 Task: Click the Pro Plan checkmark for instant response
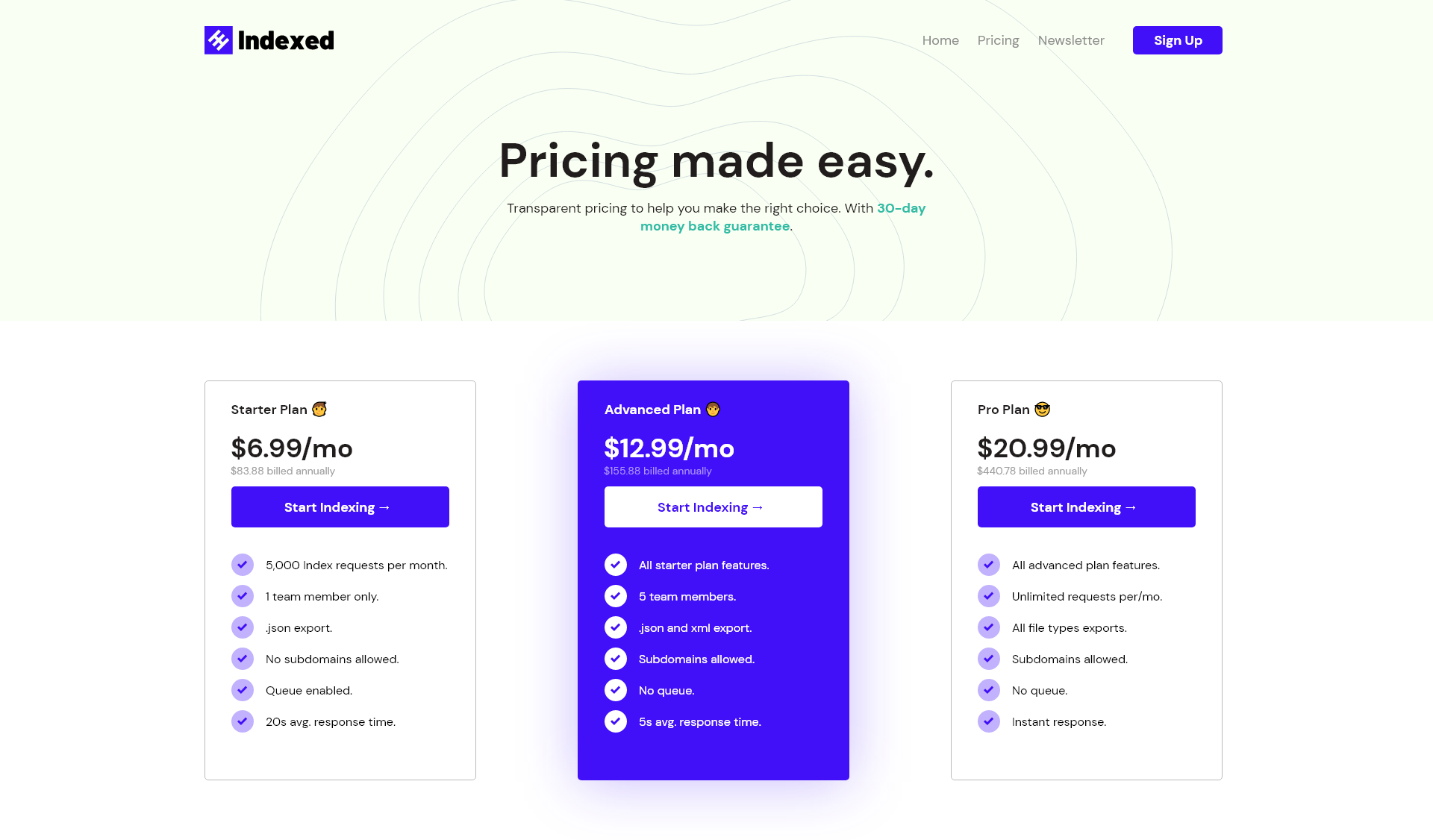[988, 721]
